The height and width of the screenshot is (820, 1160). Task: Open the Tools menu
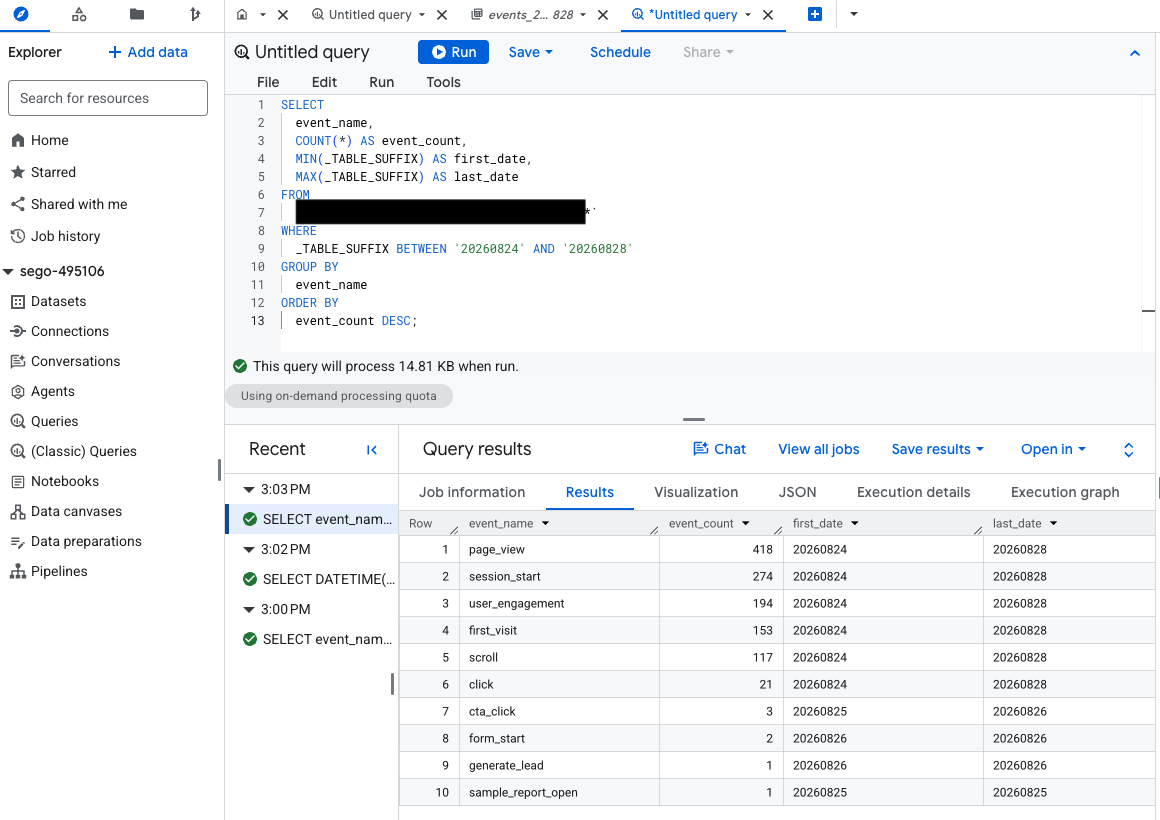pos(443,82)
